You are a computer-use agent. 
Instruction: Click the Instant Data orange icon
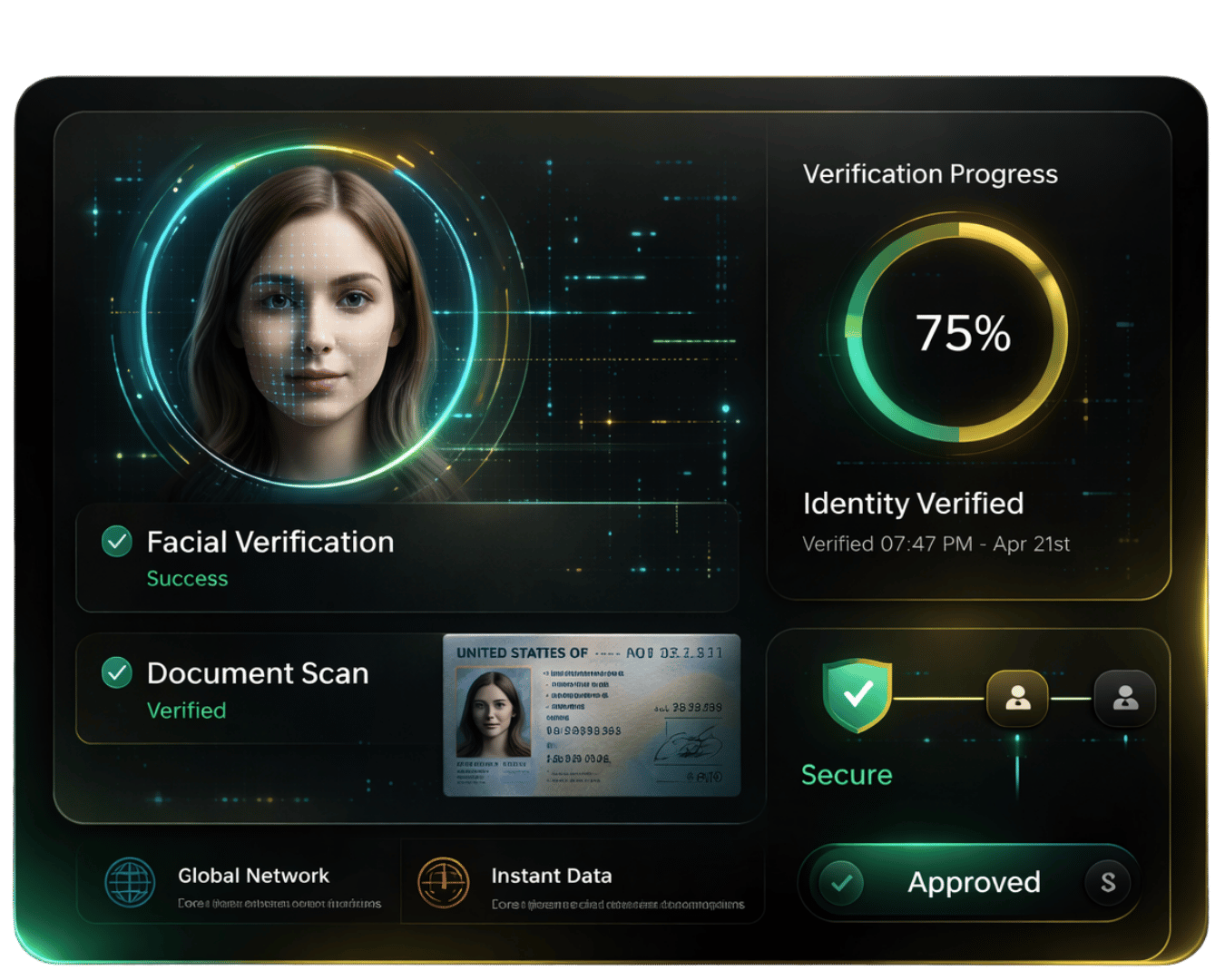(443, 882)
